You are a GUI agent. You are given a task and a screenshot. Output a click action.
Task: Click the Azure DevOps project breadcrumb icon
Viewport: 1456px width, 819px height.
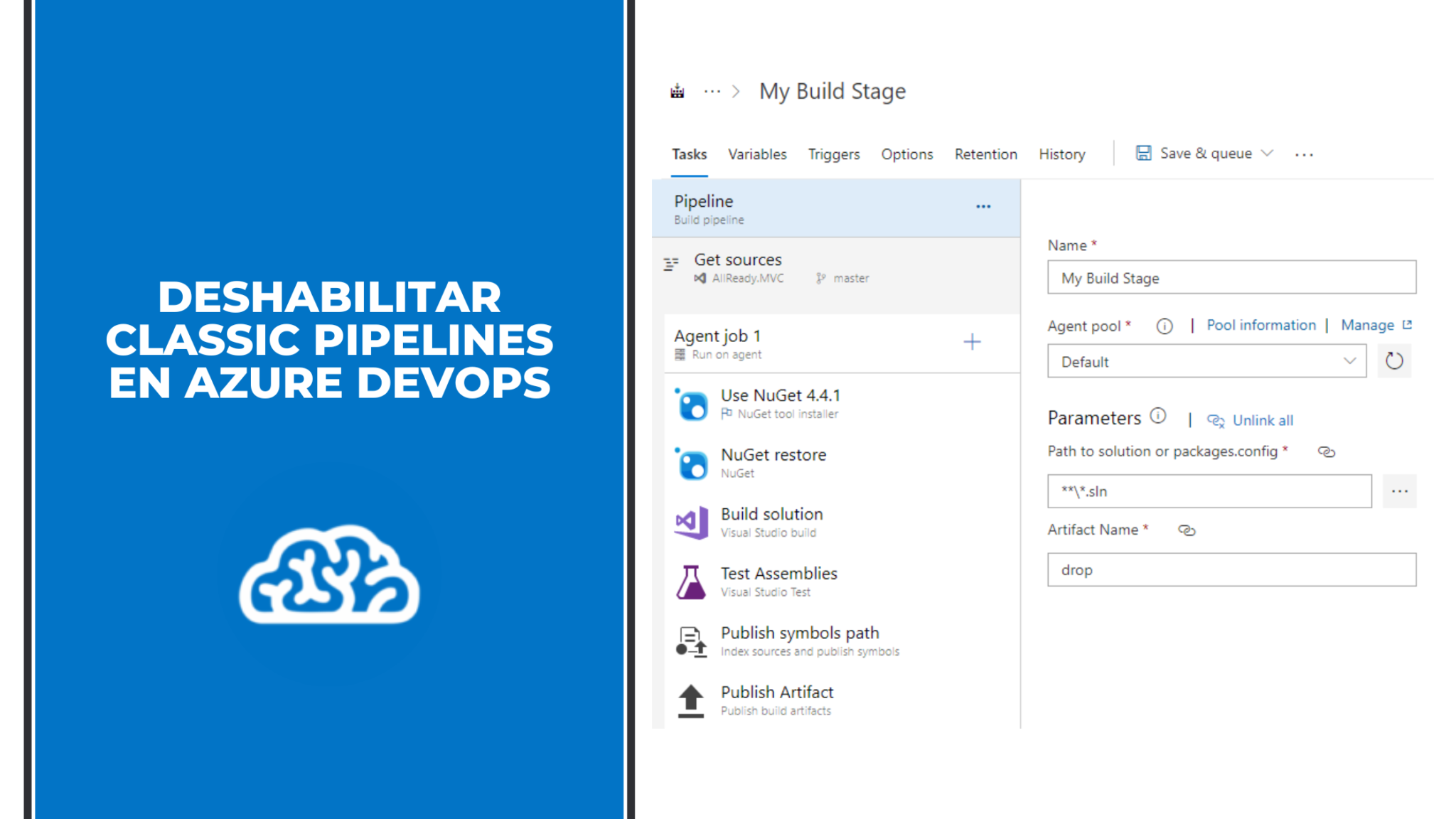tap(677, 91)
